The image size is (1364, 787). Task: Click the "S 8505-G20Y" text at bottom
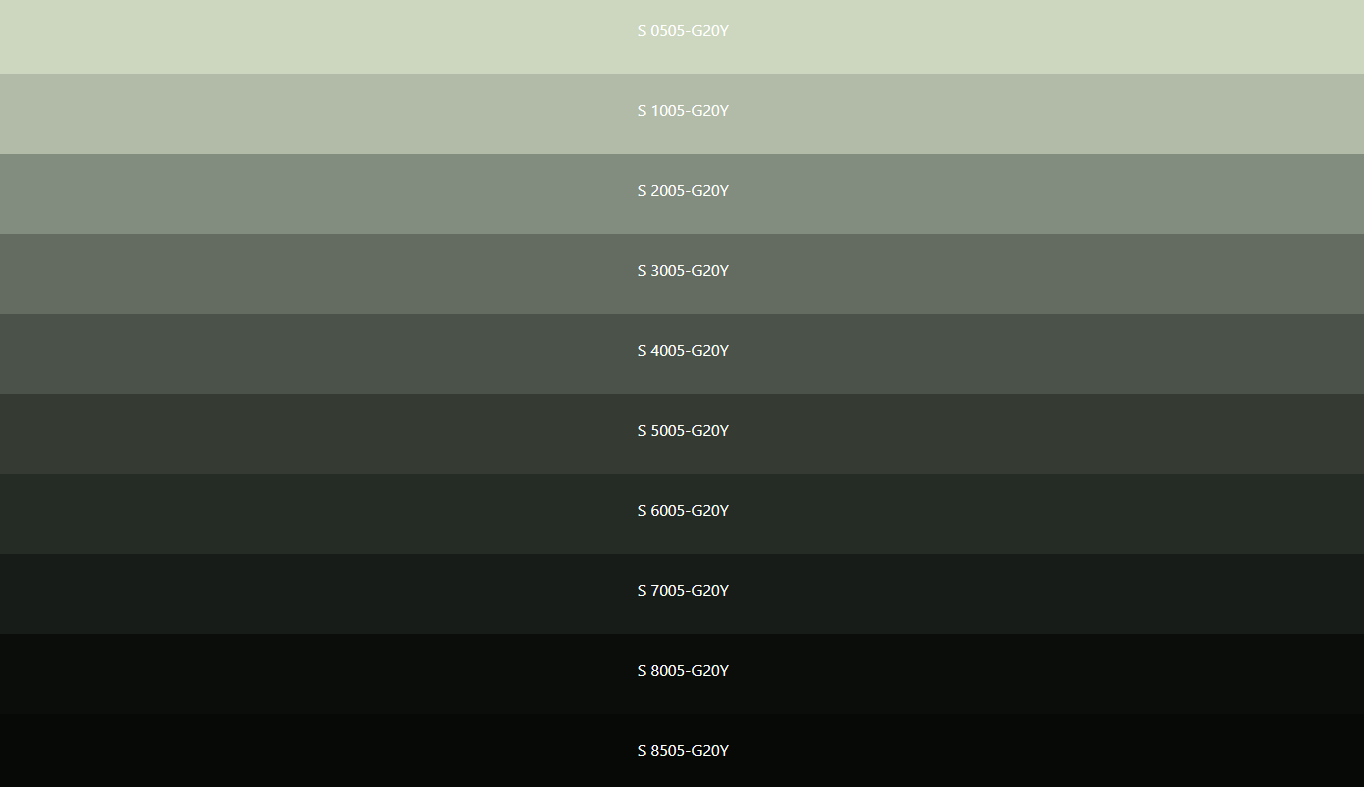[x=683, y=751]
